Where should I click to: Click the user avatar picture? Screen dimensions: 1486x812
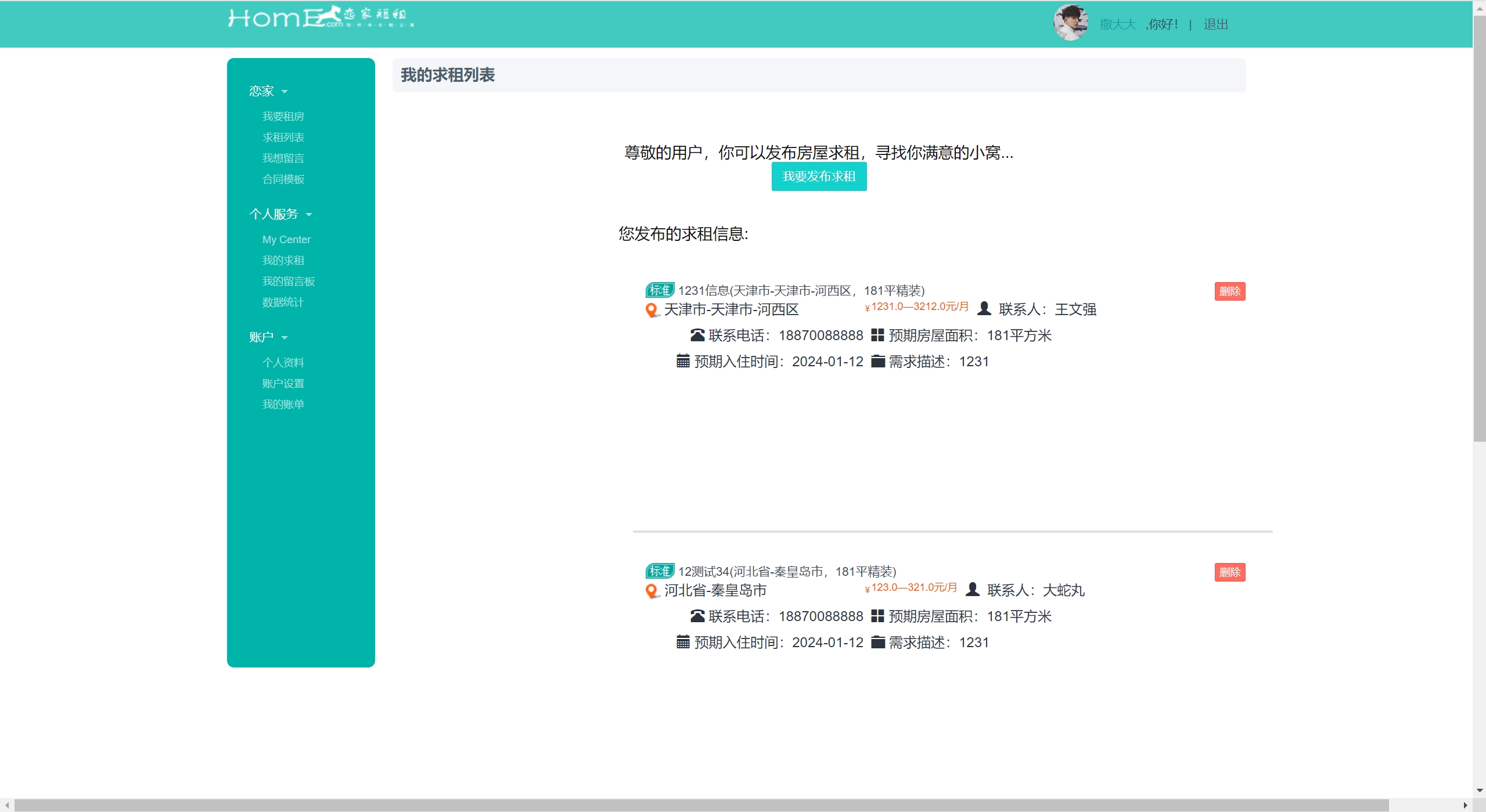(1070, 23)
